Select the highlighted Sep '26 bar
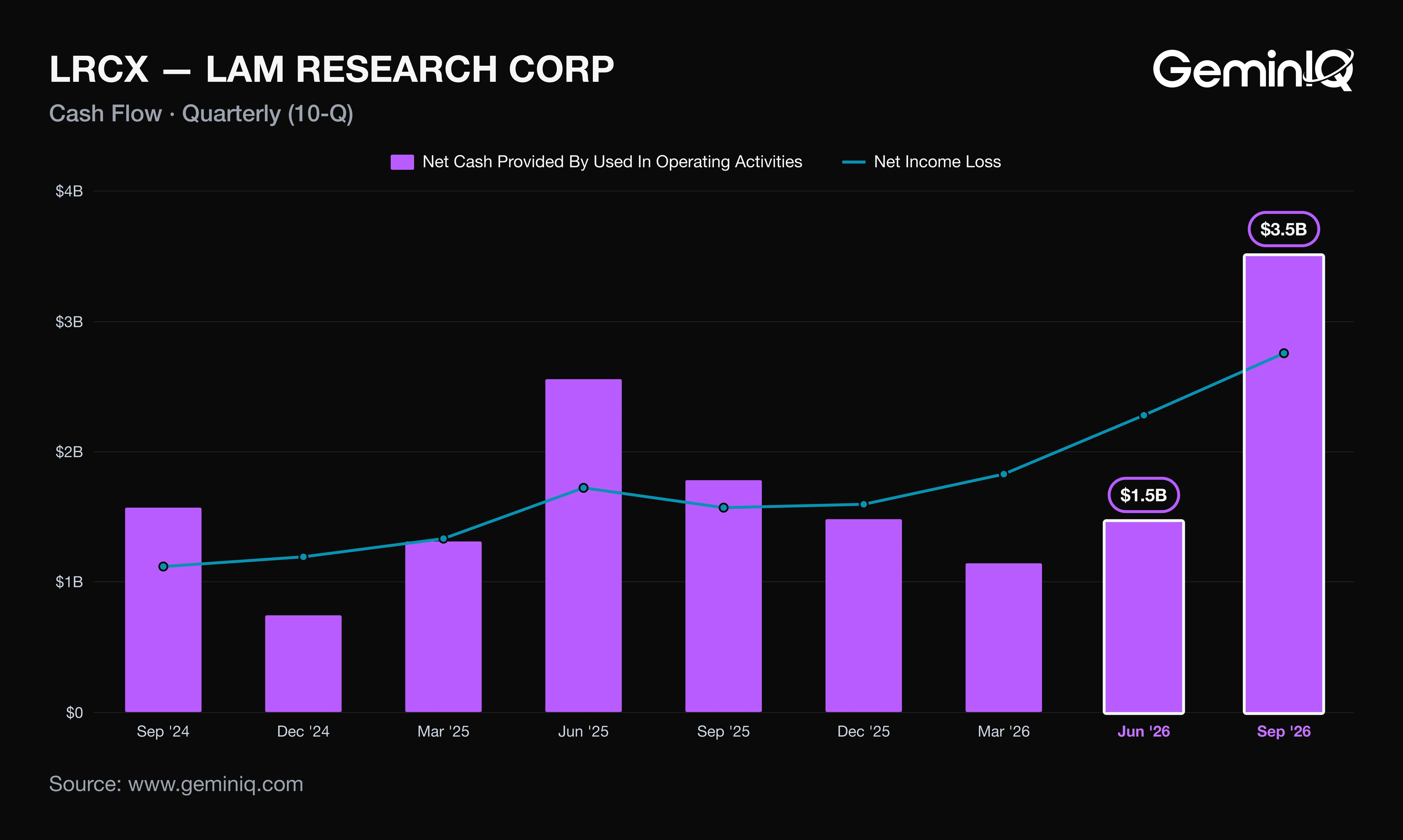1403x840 pixels. click(x=1284, y=484)
